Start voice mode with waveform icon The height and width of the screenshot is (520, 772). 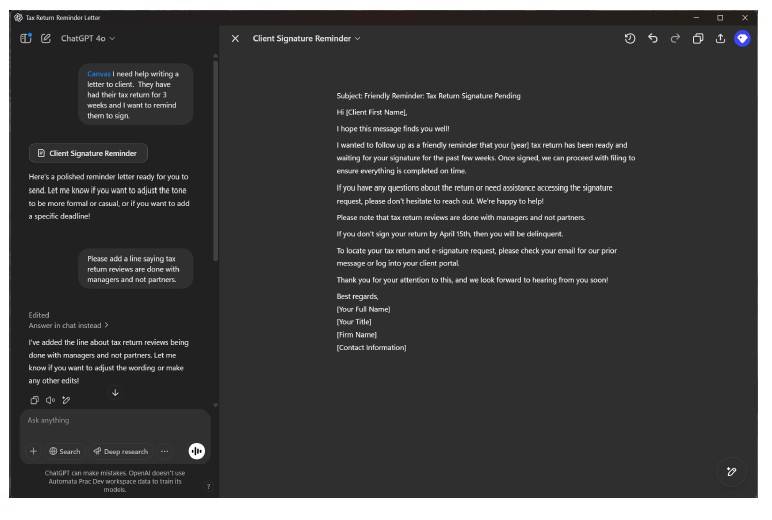197,451
